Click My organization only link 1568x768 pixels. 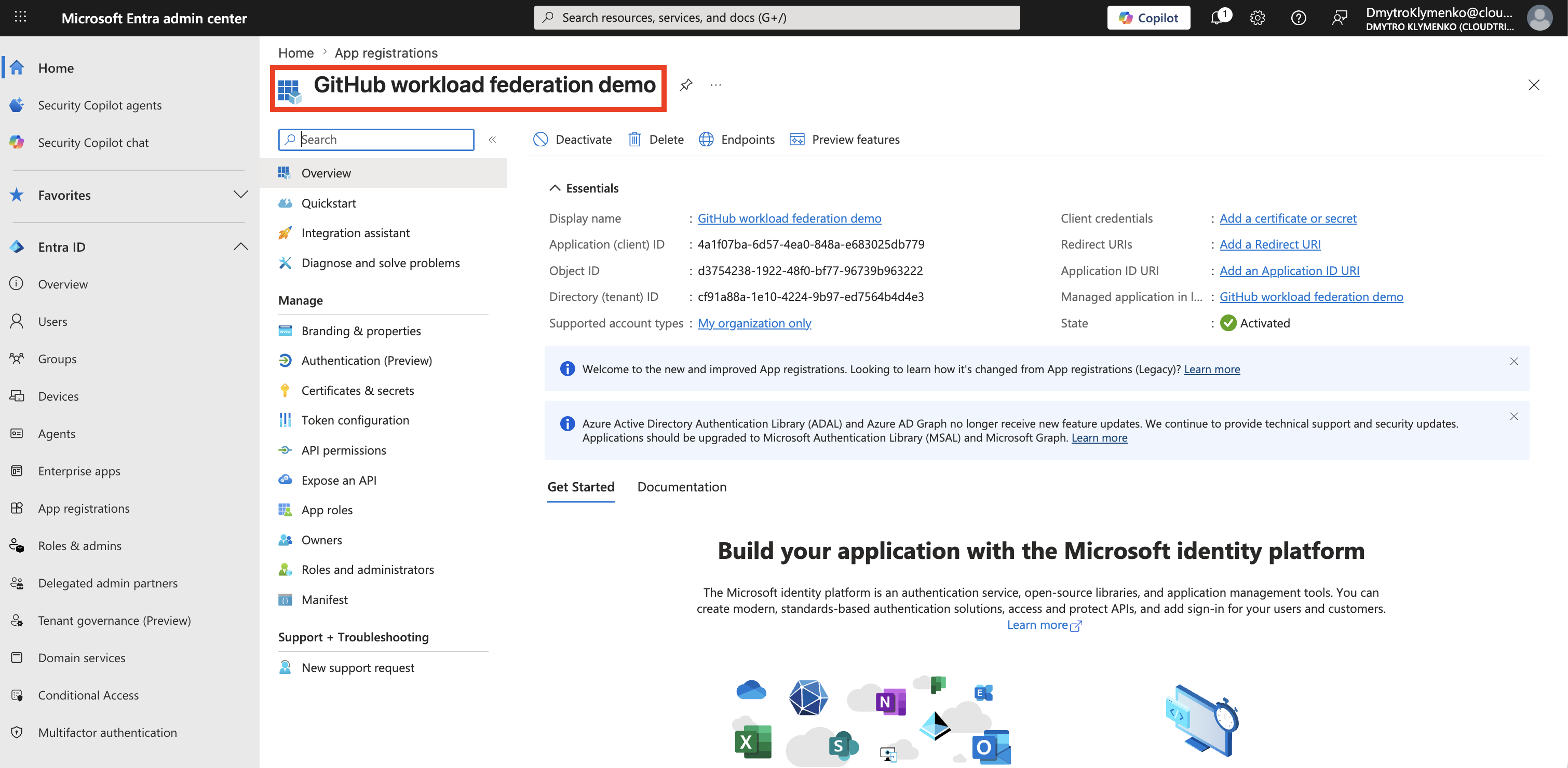tap(754, 323)
